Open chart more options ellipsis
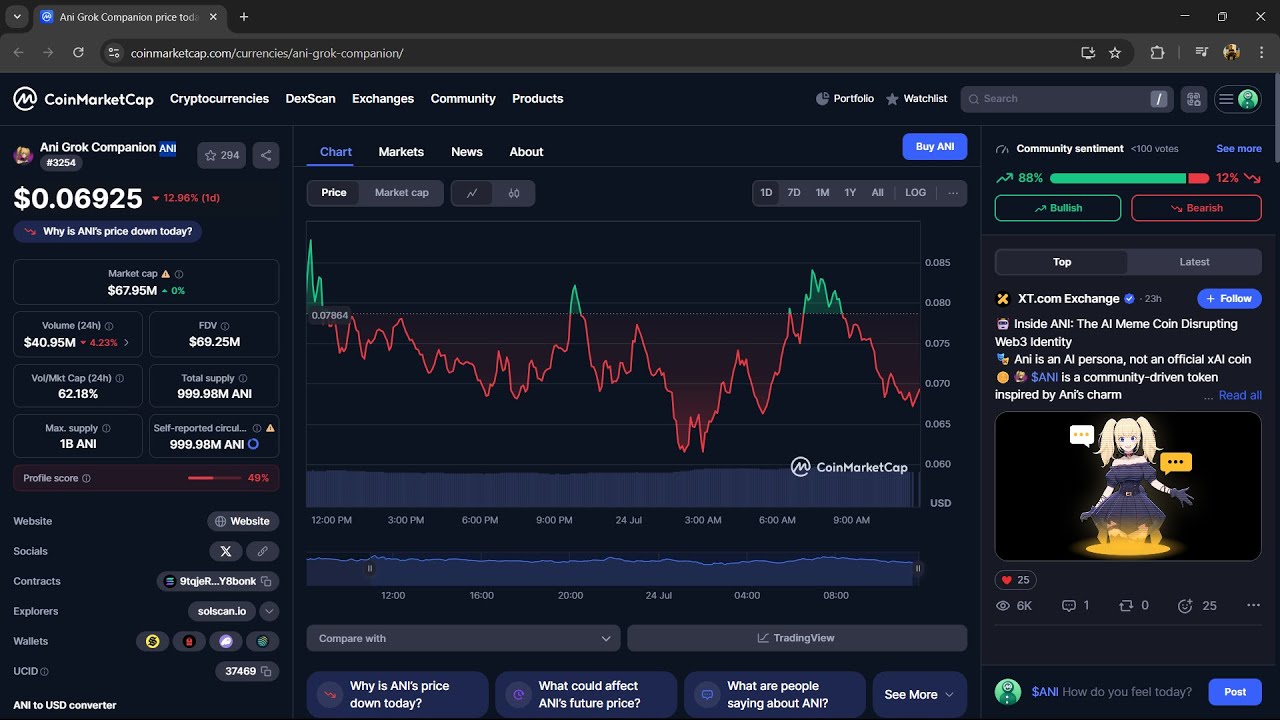This screenshot has height=720, width=1280. tap(953, 193)
